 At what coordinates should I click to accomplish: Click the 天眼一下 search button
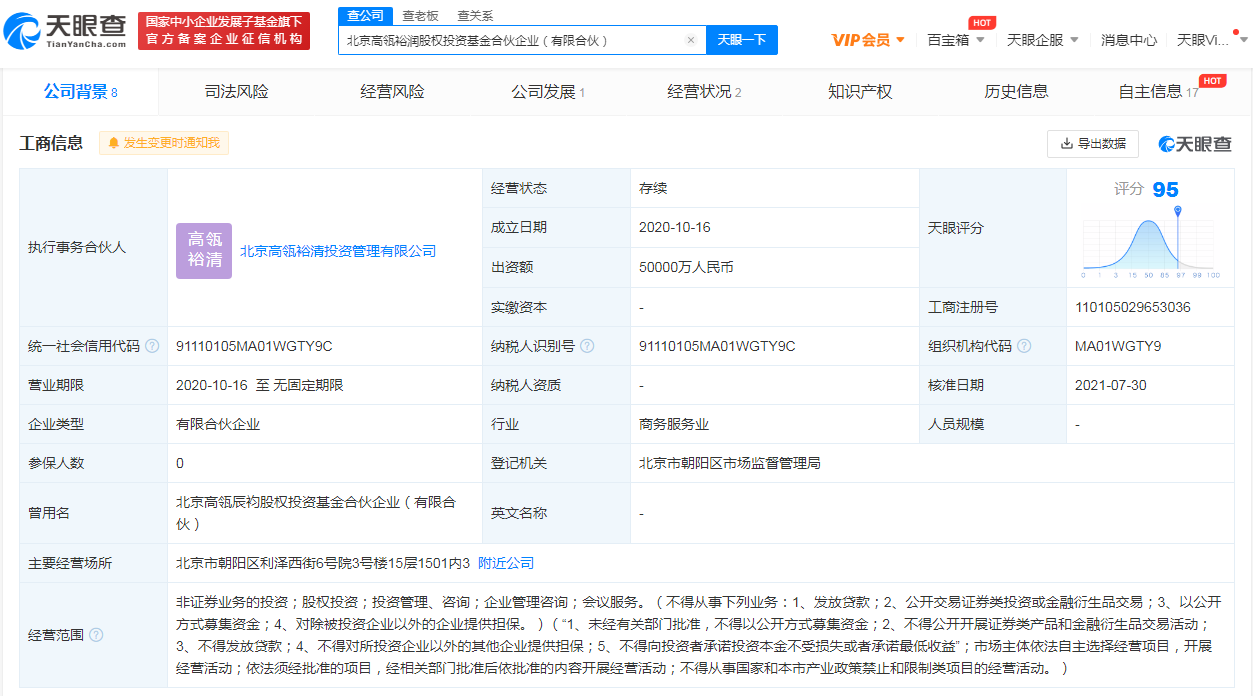742,40
